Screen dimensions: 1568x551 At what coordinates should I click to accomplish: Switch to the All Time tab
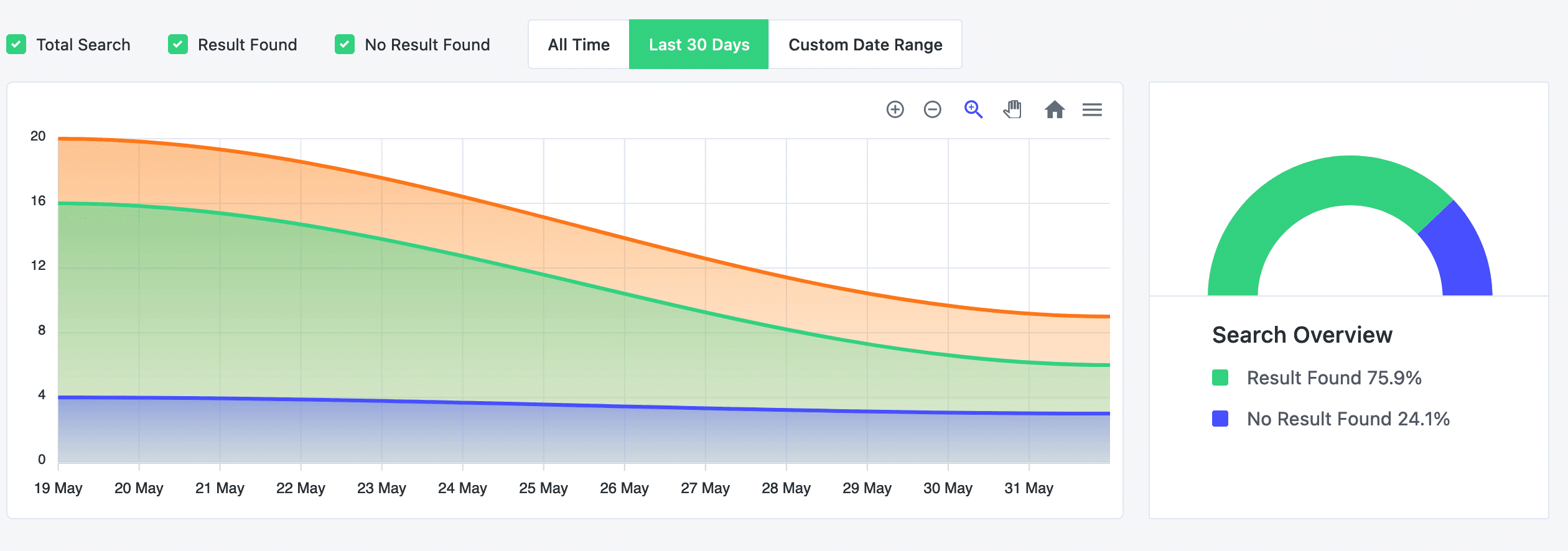click(579, 45)
